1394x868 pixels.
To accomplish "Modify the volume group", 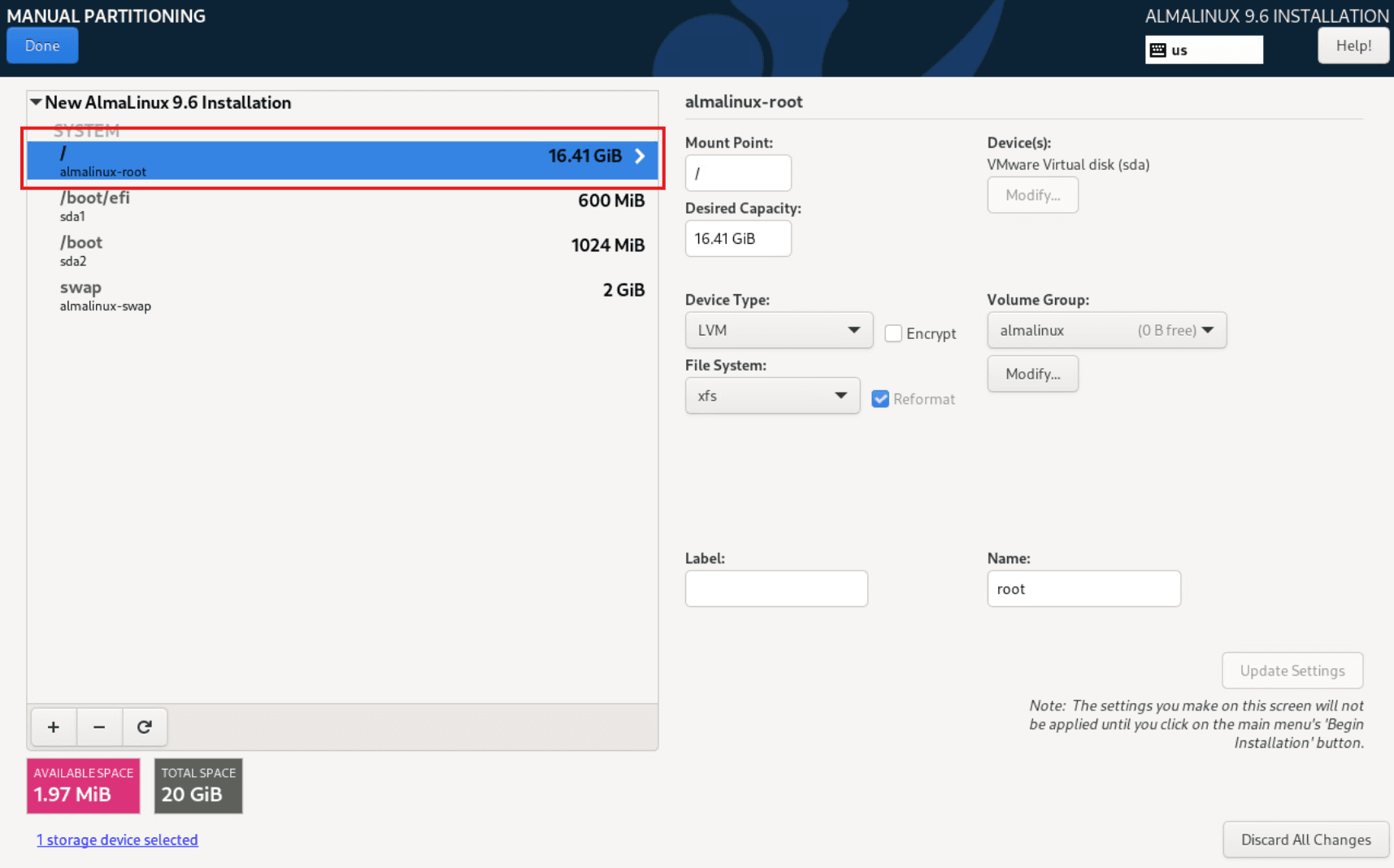I will [1032, 374].
